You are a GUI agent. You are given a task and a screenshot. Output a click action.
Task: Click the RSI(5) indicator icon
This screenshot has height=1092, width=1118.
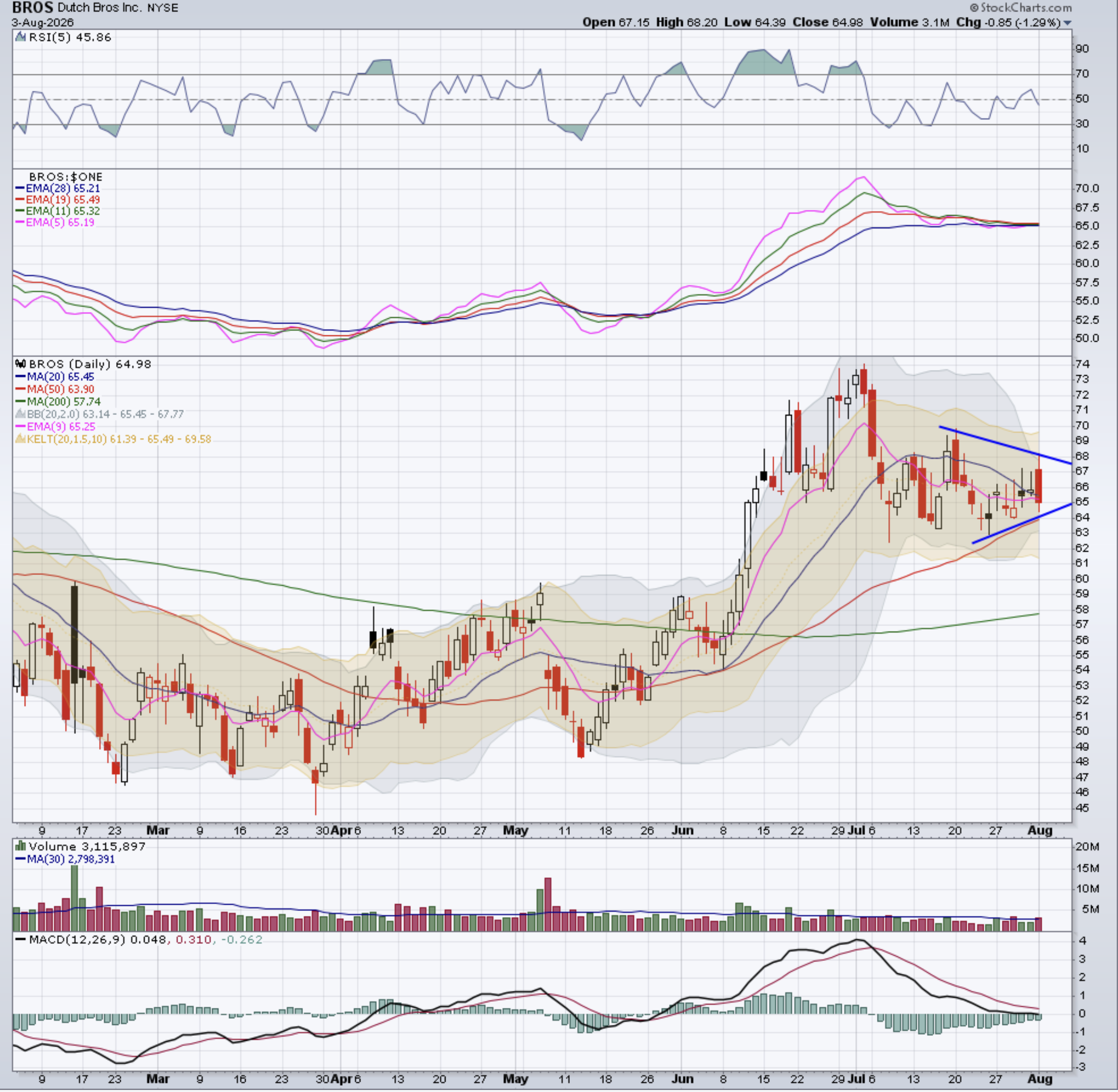coord(21,37)
